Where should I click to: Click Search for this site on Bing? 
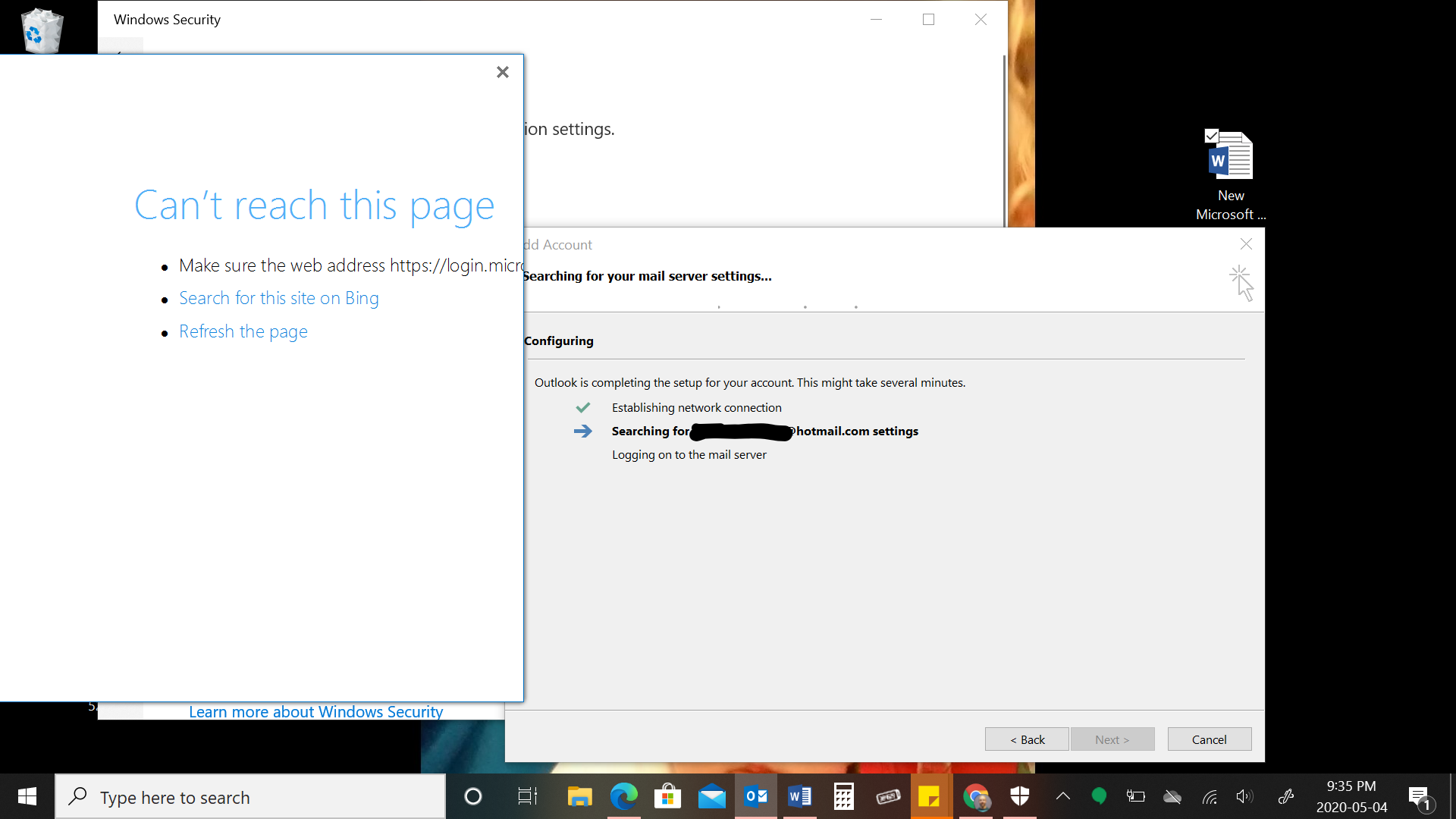click(278, 298)
